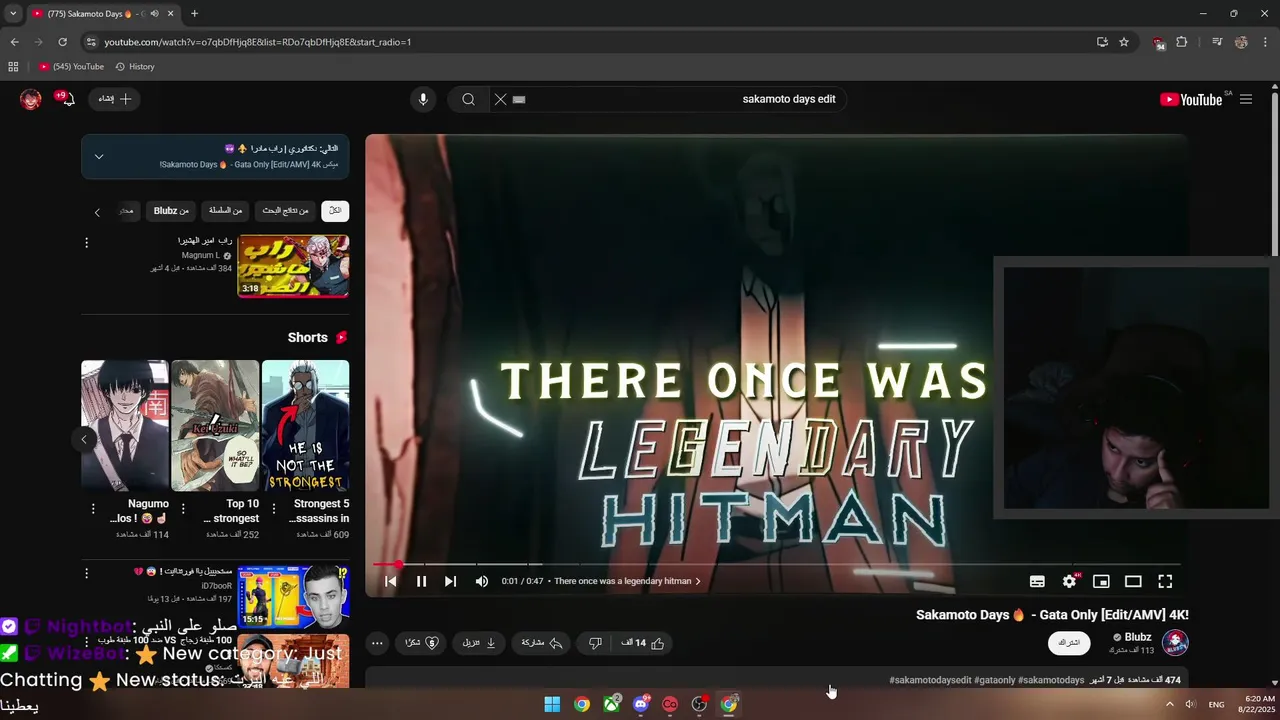Show hidden system tray icons chevron
1280x720 pixels.
click(x=1170, y=704)
